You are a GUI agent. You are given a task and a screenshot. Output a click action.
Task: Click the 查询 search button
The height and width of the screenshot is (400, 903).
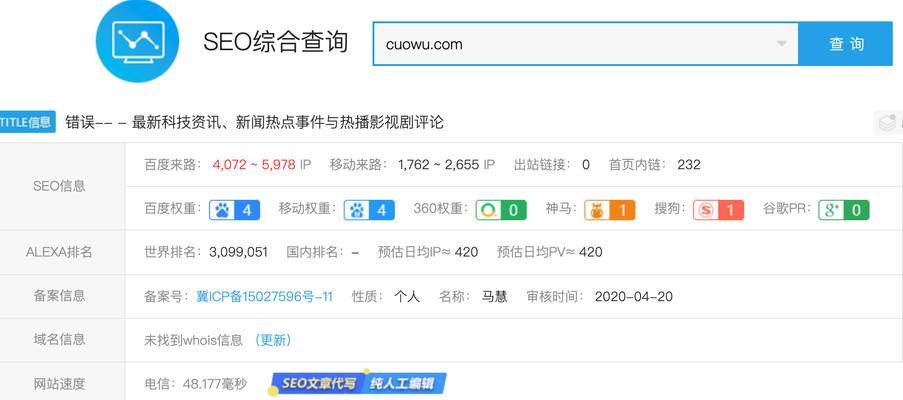(845, 44)
